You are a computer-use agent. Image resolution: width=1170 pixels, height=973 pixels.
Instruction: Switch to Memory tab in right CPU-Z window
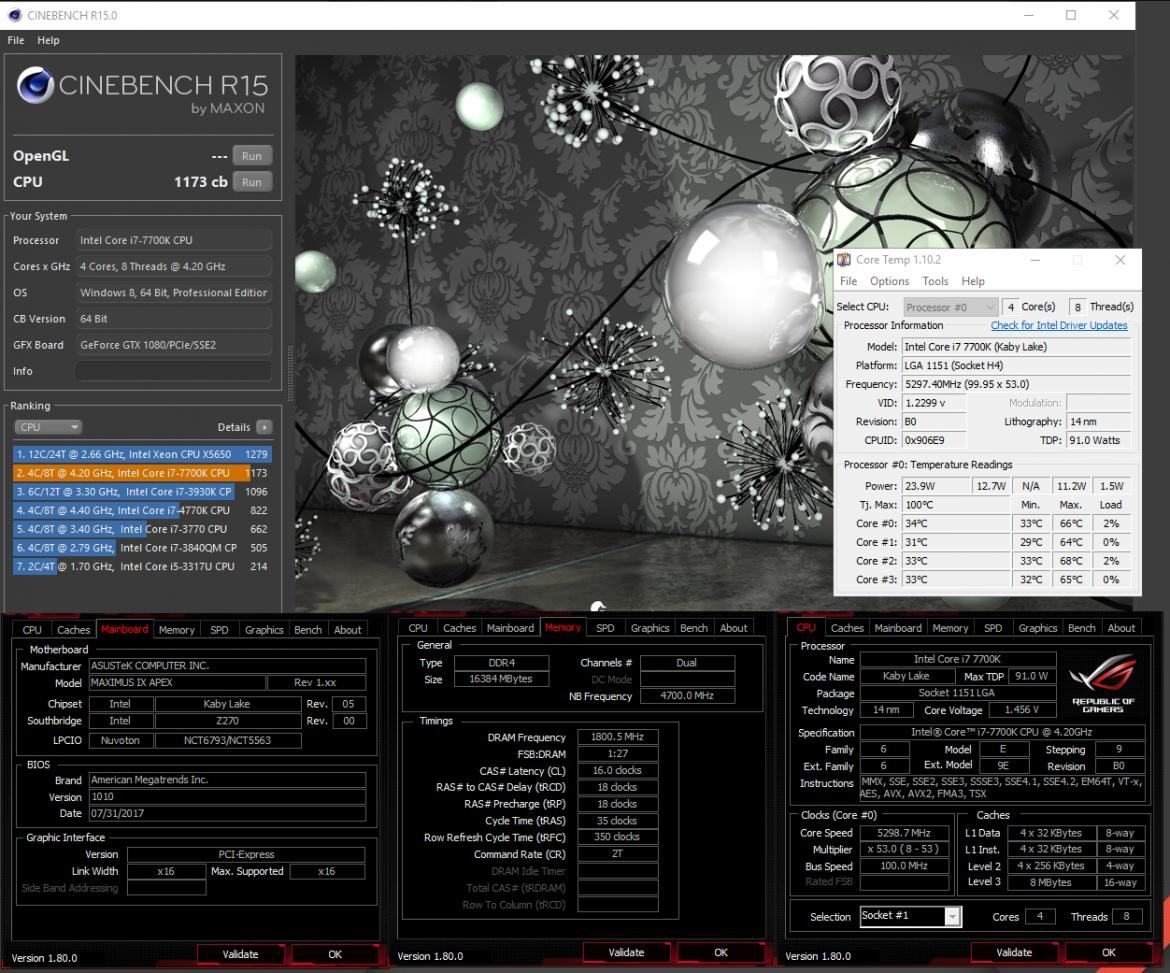coord(950,628)
